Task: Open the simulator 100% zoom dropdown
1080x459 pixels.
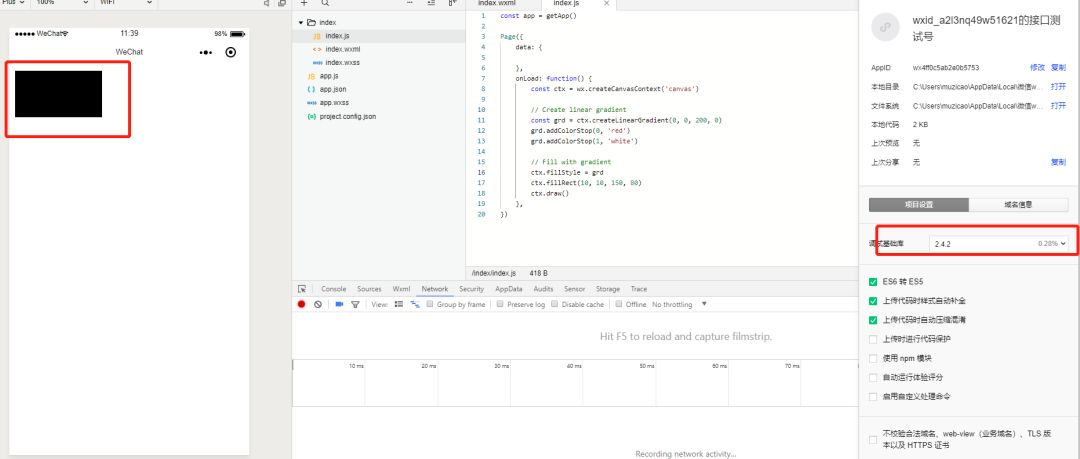Action: coord(62,3)
